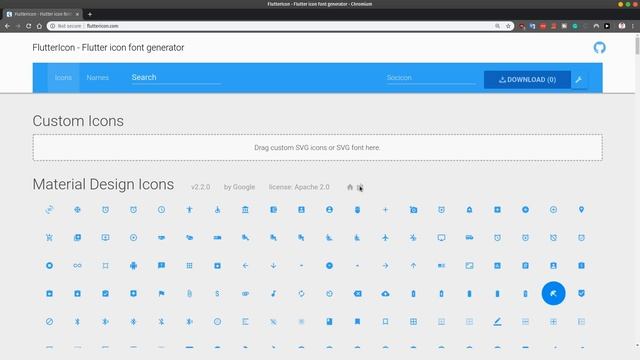Select the airport shuttle bus icon
The height and width of the screenshot is (360, 640).
(x=469, y=238)
